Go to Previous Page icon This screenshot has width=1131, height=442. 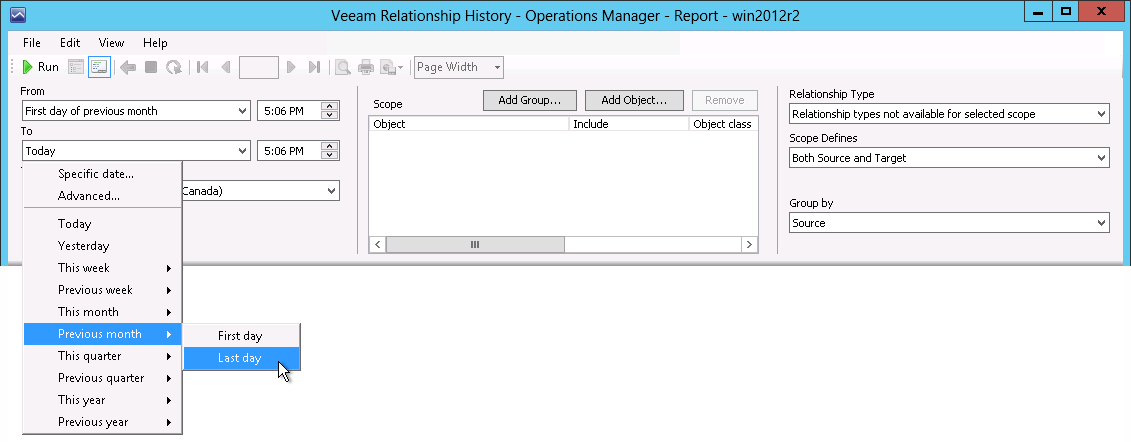226,67
